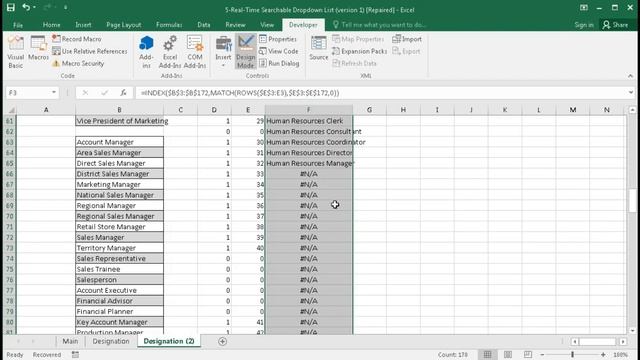This screenshot has width=640, height=360.
Task: Select row 70 header
Action: (10, 216)
